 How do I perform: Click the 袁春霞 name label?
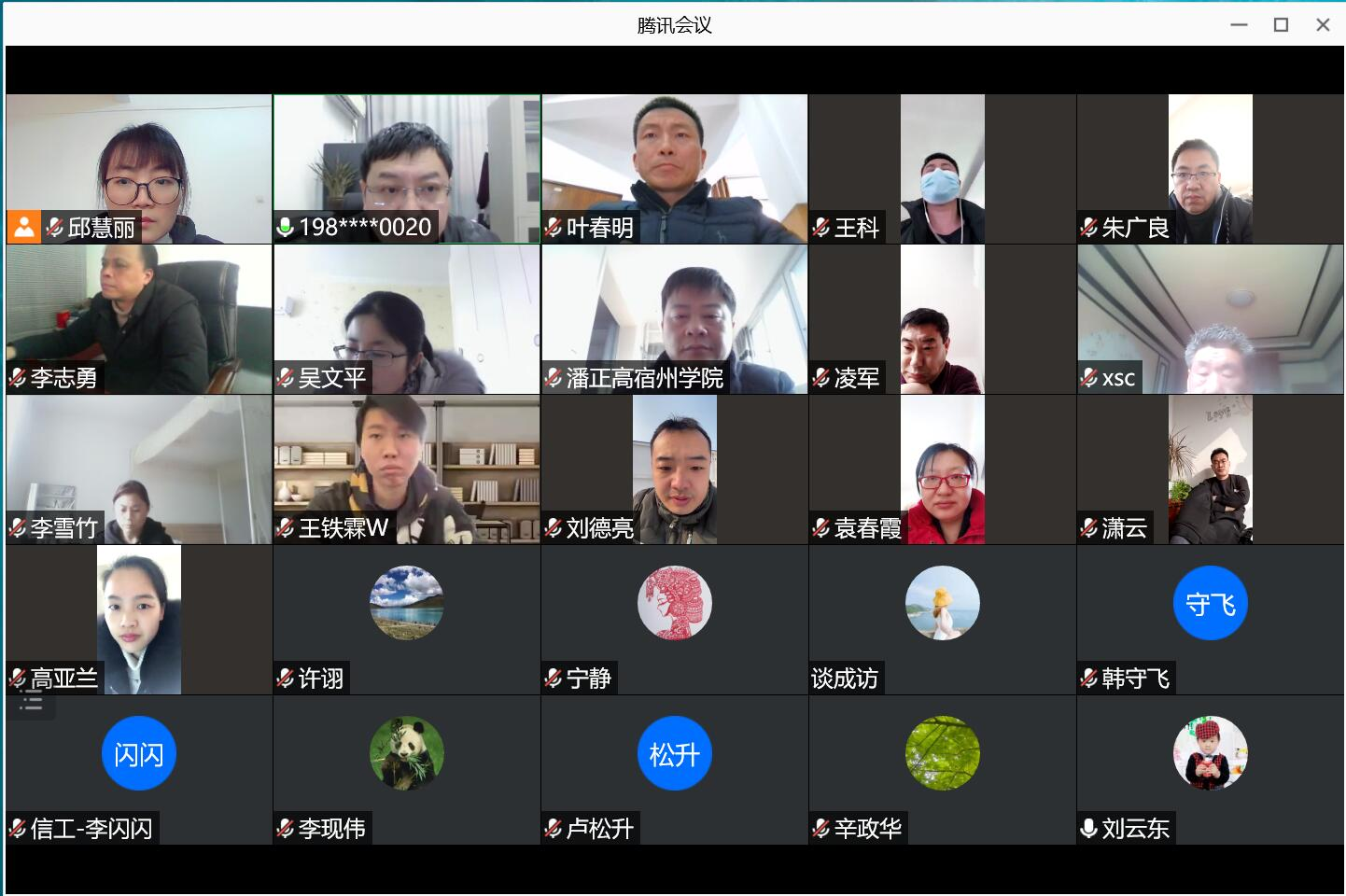point(867,528)
